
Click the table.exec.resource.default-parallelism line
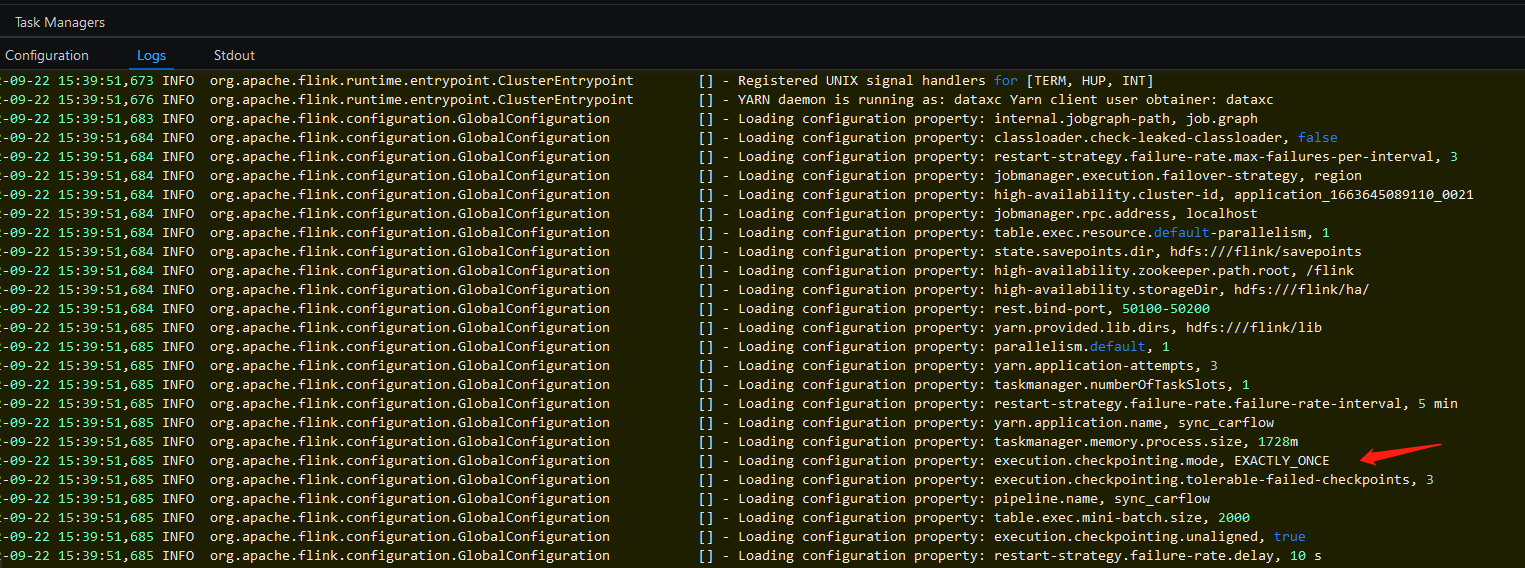pos(665,233)
